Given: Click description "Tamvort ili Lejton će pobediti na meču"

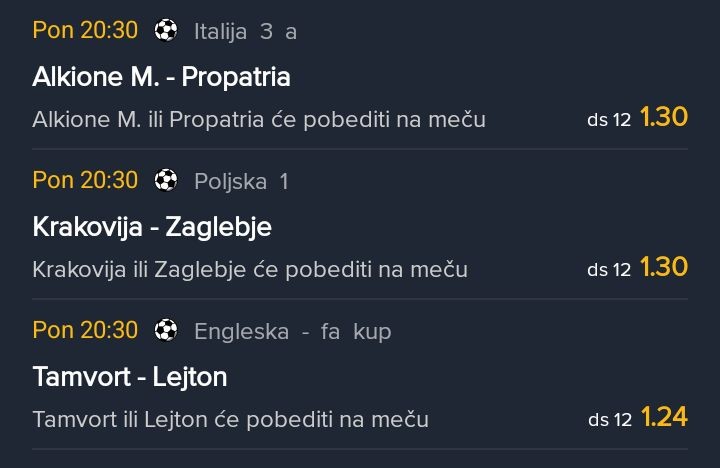Looking at the screenshot, I should pos(230,419).
